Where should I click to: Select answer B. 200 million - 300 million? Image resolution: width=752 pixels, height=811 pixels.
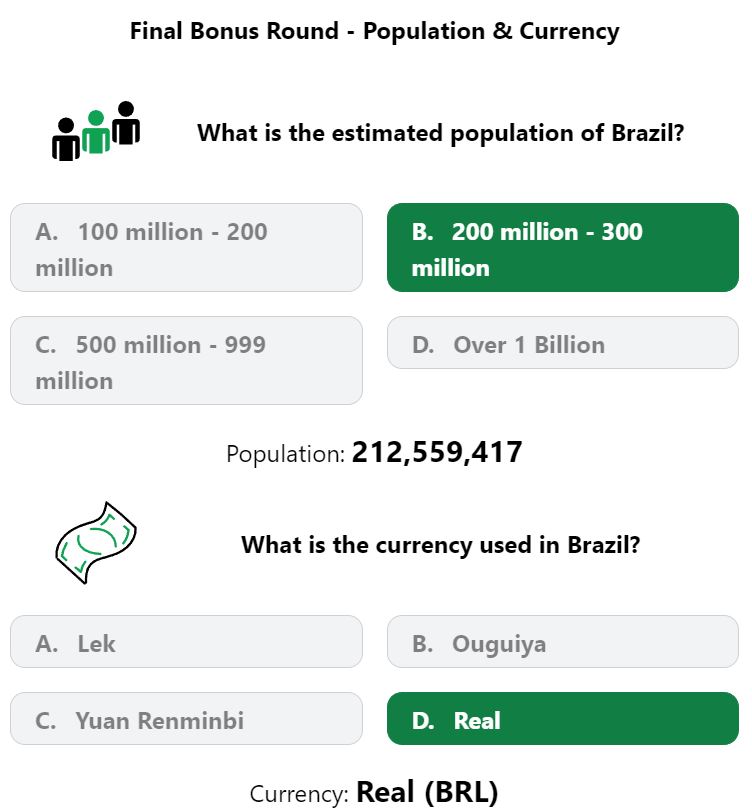(x=562, y=248)
